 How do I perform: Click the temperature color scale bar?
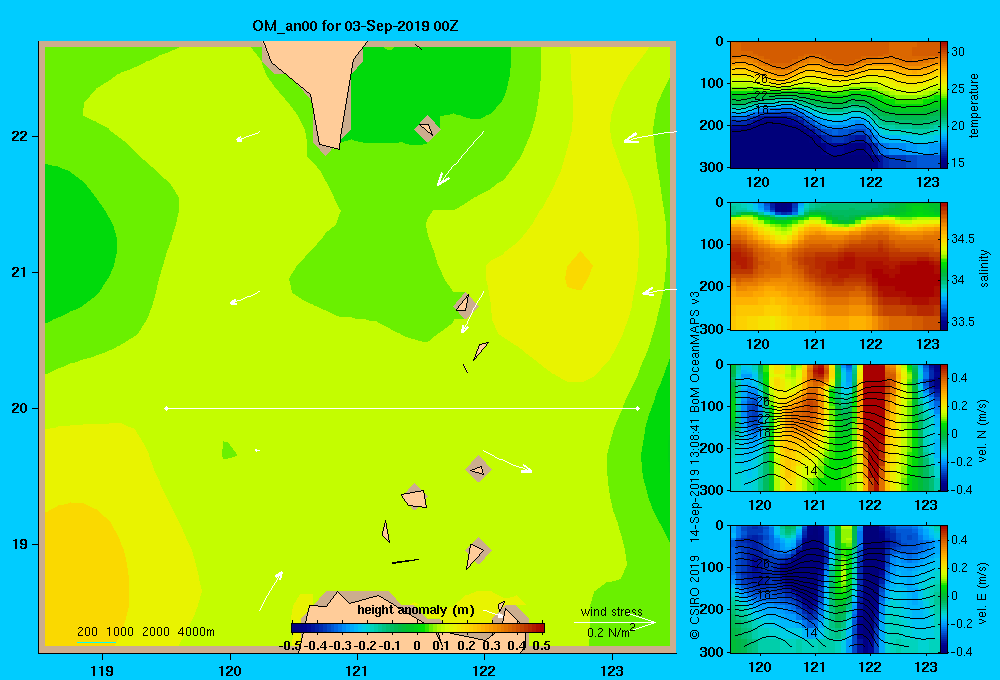(x=944, y=105)
